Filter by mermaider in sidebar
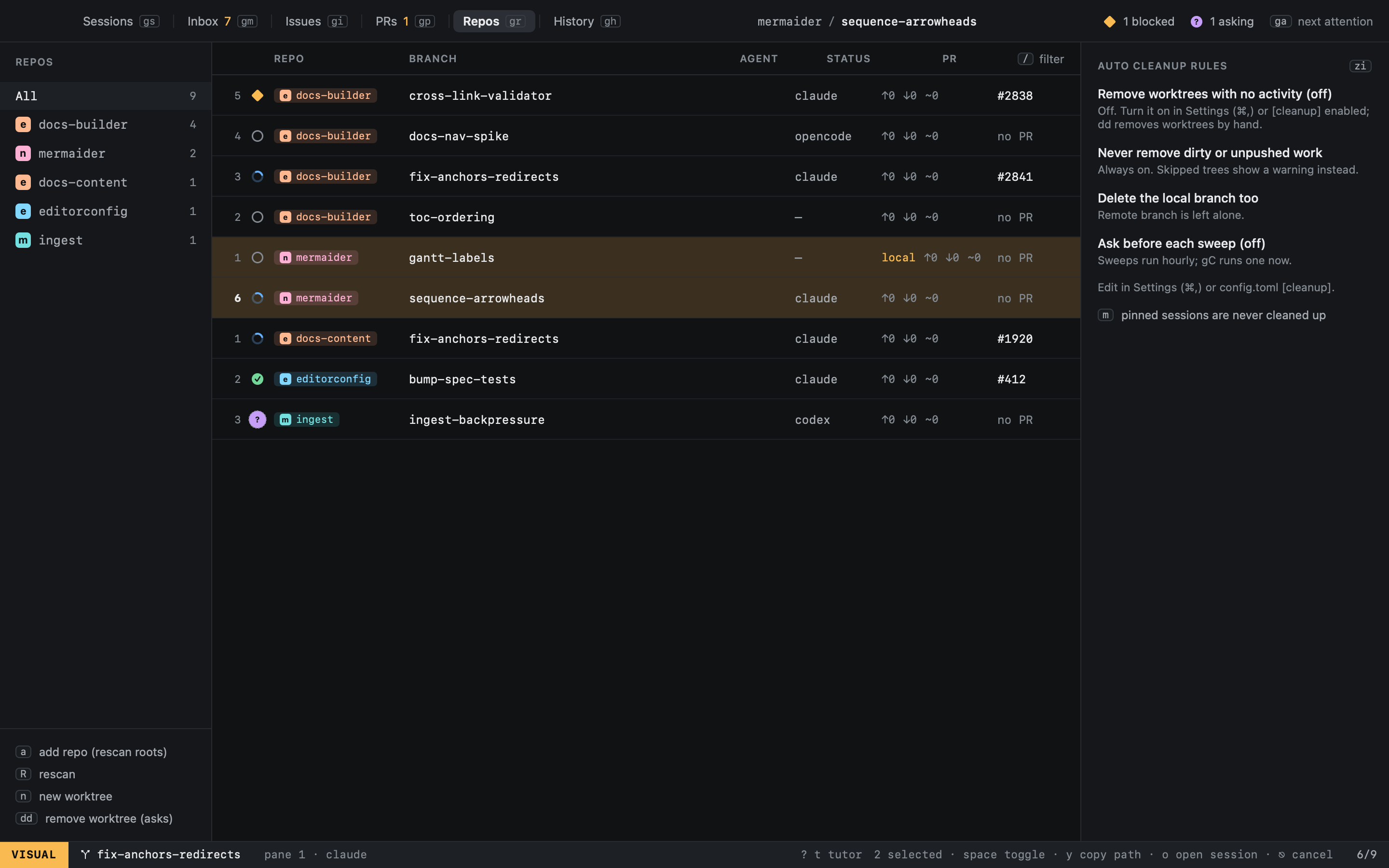Screen dimensions: 1389x868 coord(106,153)
